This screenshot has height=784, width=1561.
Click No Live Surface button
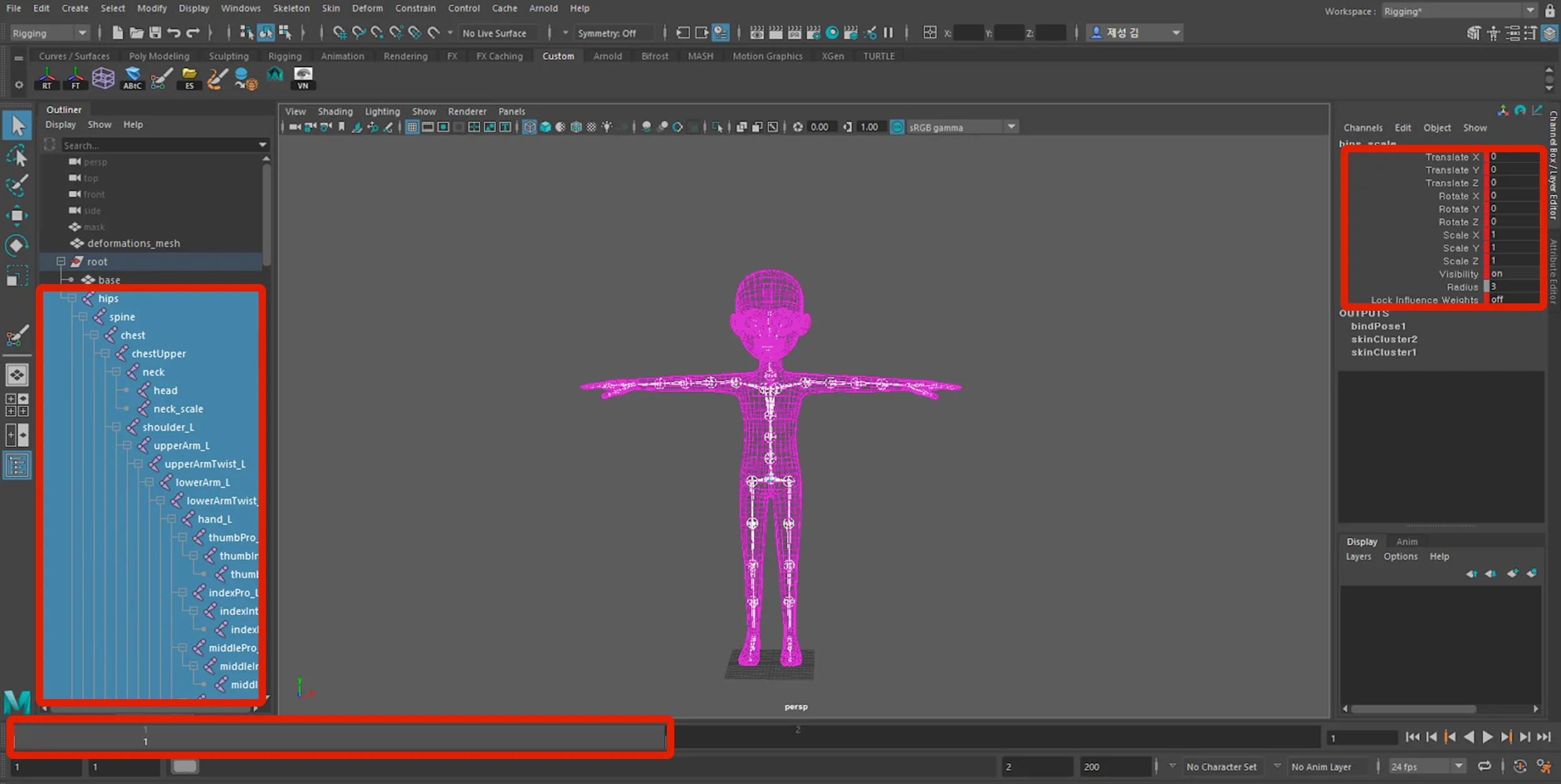[x=495, y=32]
